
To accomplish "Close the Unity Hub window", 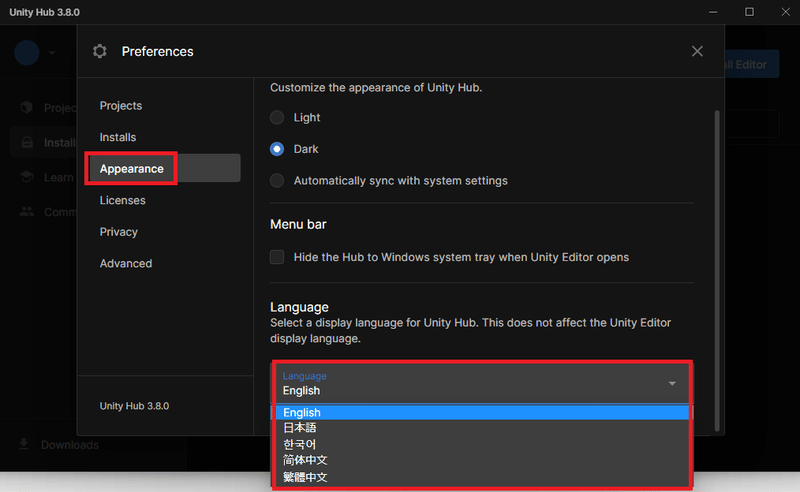I will coord(785,12).
